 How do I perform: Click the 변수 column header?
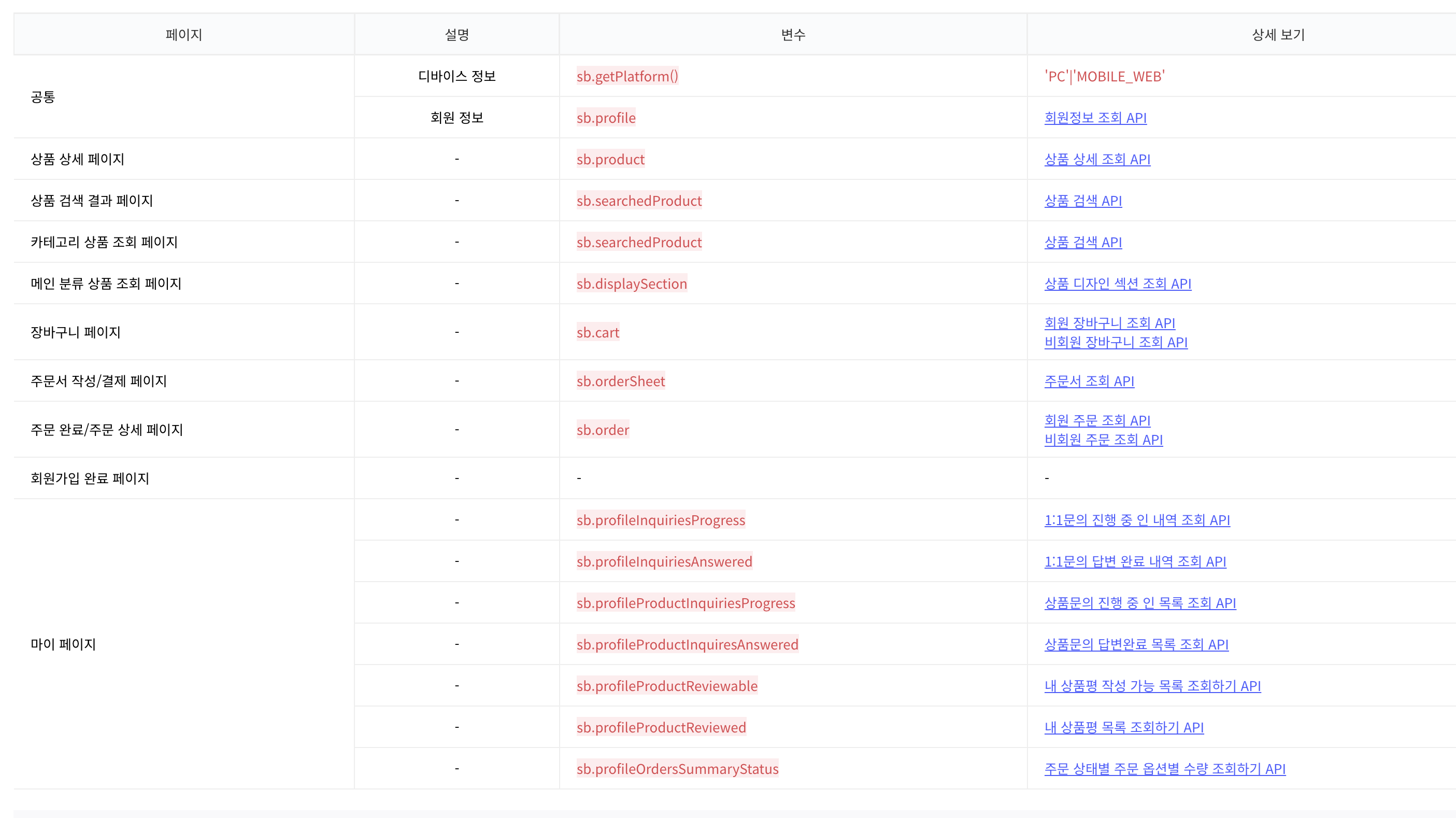click(x=792, y=35)
